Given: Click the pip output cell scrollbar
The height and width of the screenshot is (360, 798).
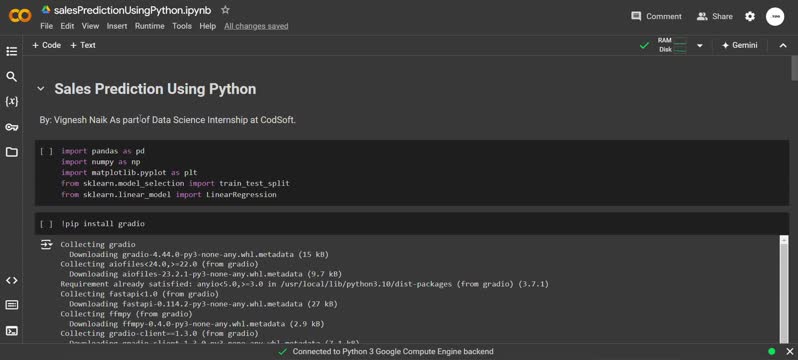Looking at the screenshot, I should point(783,289).
